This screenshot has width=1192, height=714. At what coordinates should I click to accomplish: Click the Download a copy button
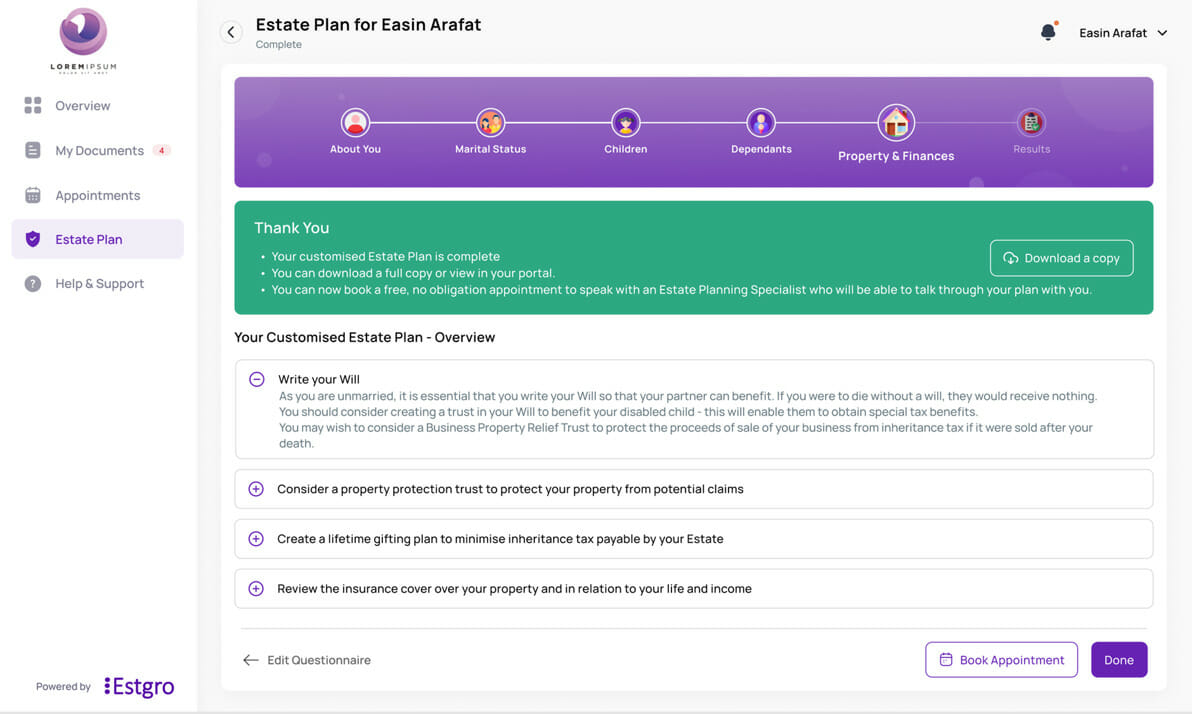click(1061, 258)
